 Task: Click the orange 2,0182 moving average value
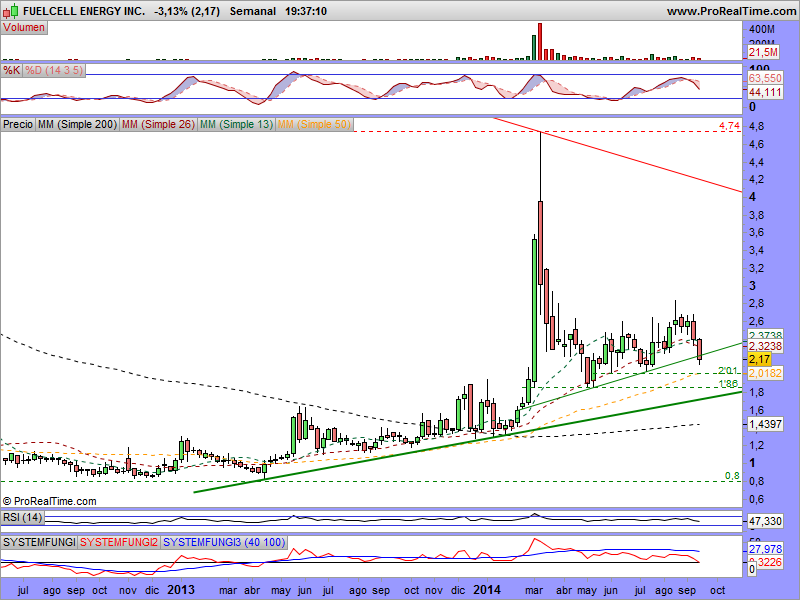[765, 373]
